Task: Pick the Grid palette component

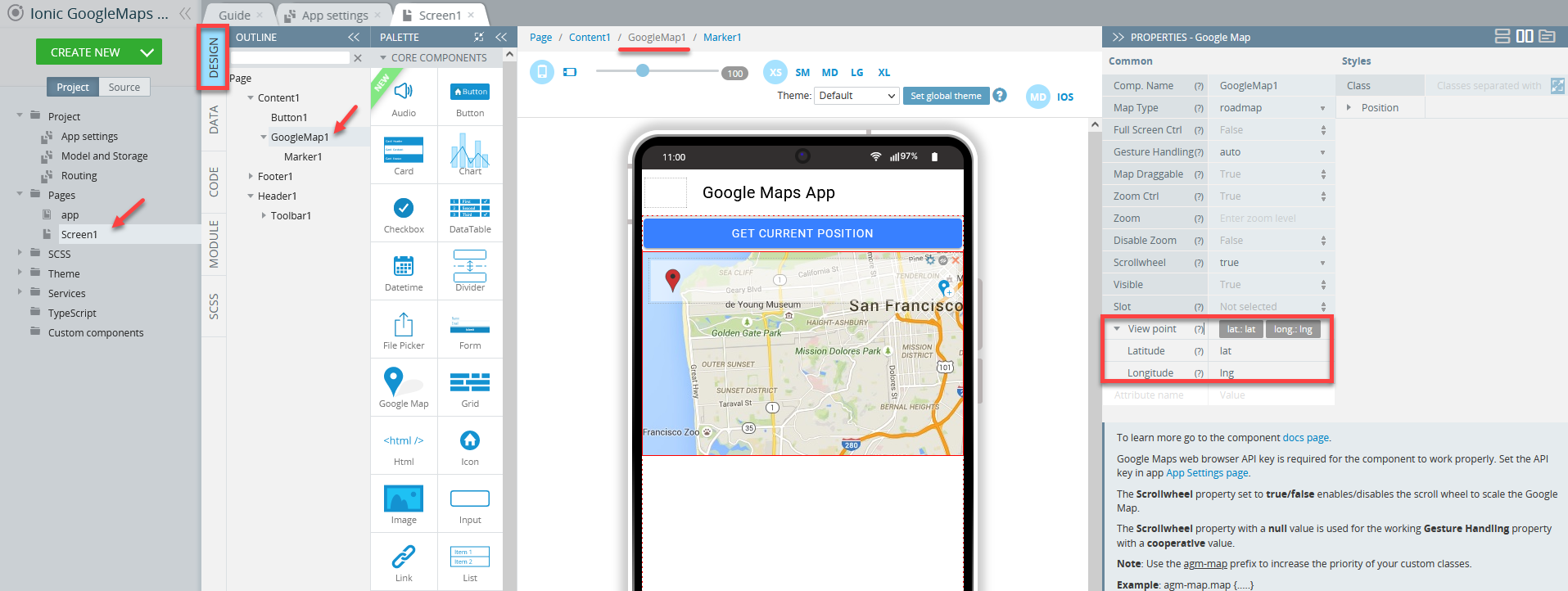Action: [x=470, y=387]
